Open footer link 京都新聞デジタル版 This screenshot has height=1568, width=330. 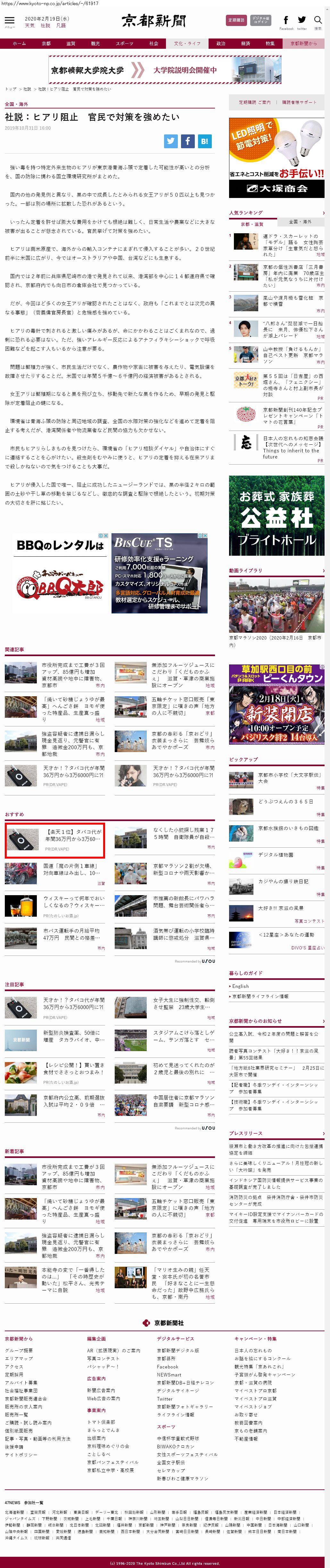177,1350
